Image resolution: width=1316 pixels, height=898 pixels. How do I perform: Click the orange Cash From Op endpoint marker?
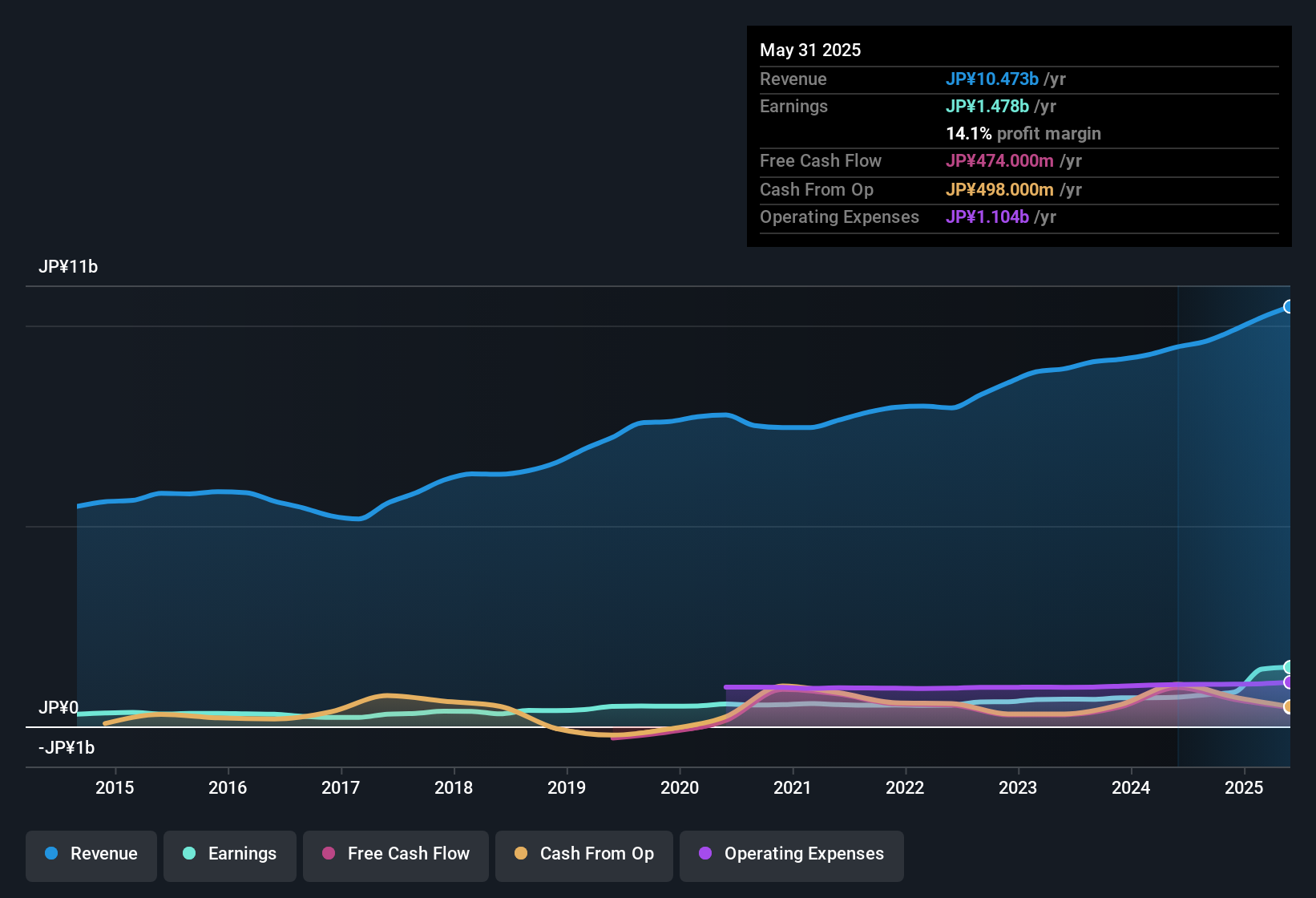[1289, 706]
